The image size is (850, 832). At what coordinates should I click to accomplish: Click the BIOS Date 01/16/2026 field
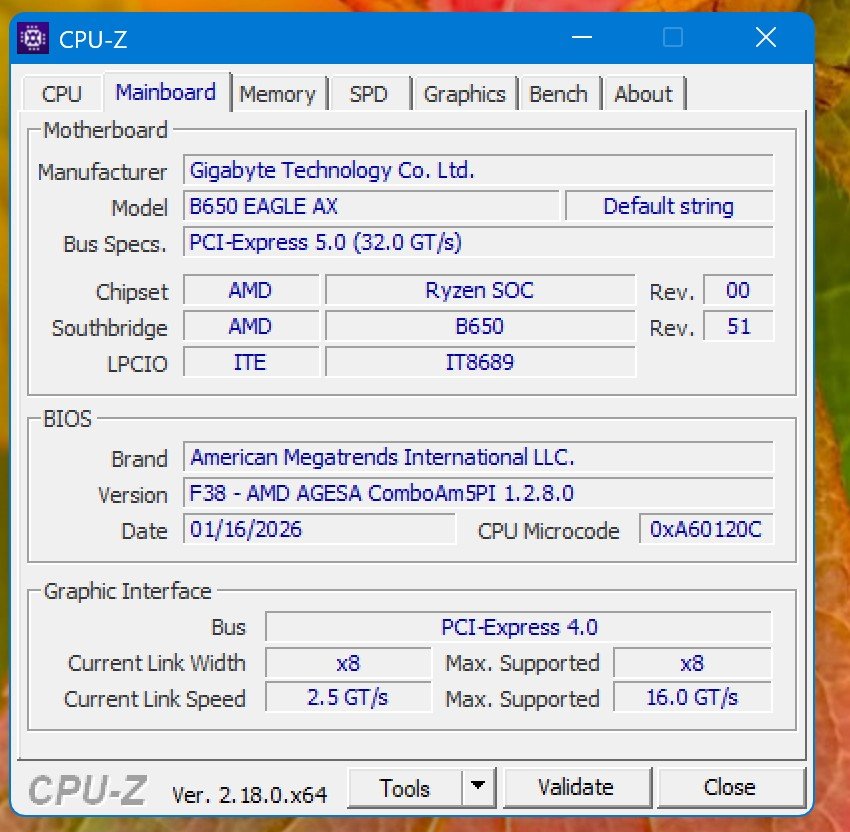[319, 529]
